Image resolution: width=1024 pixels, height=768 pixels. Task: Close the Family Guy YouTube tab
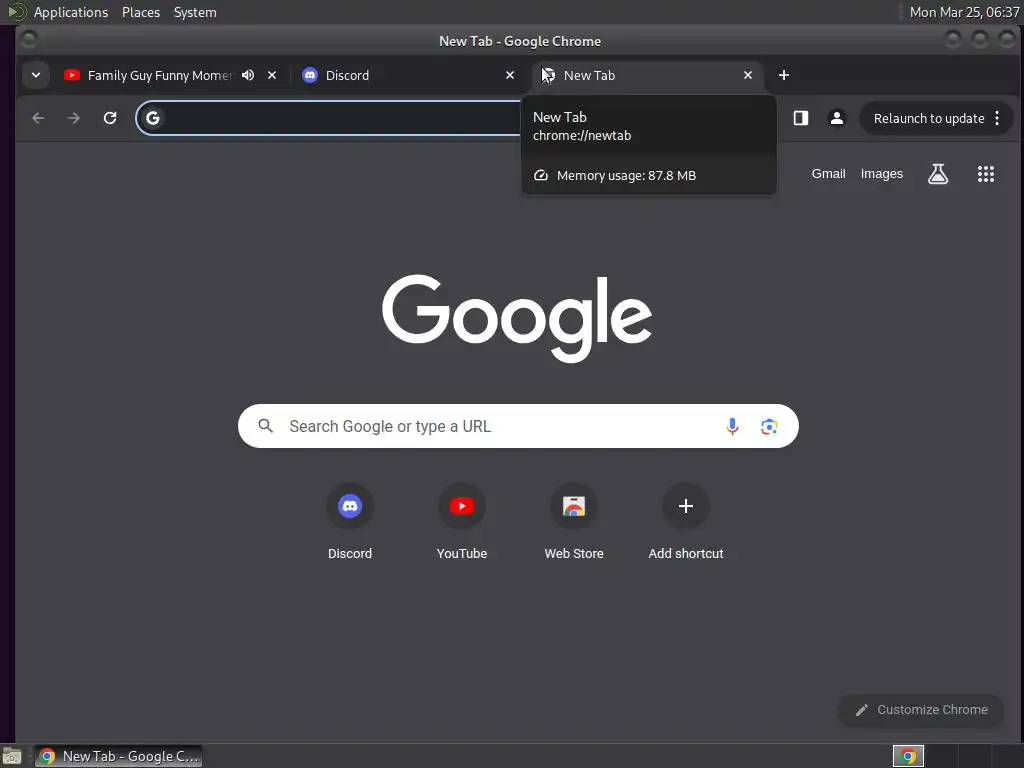coord(272,75)
